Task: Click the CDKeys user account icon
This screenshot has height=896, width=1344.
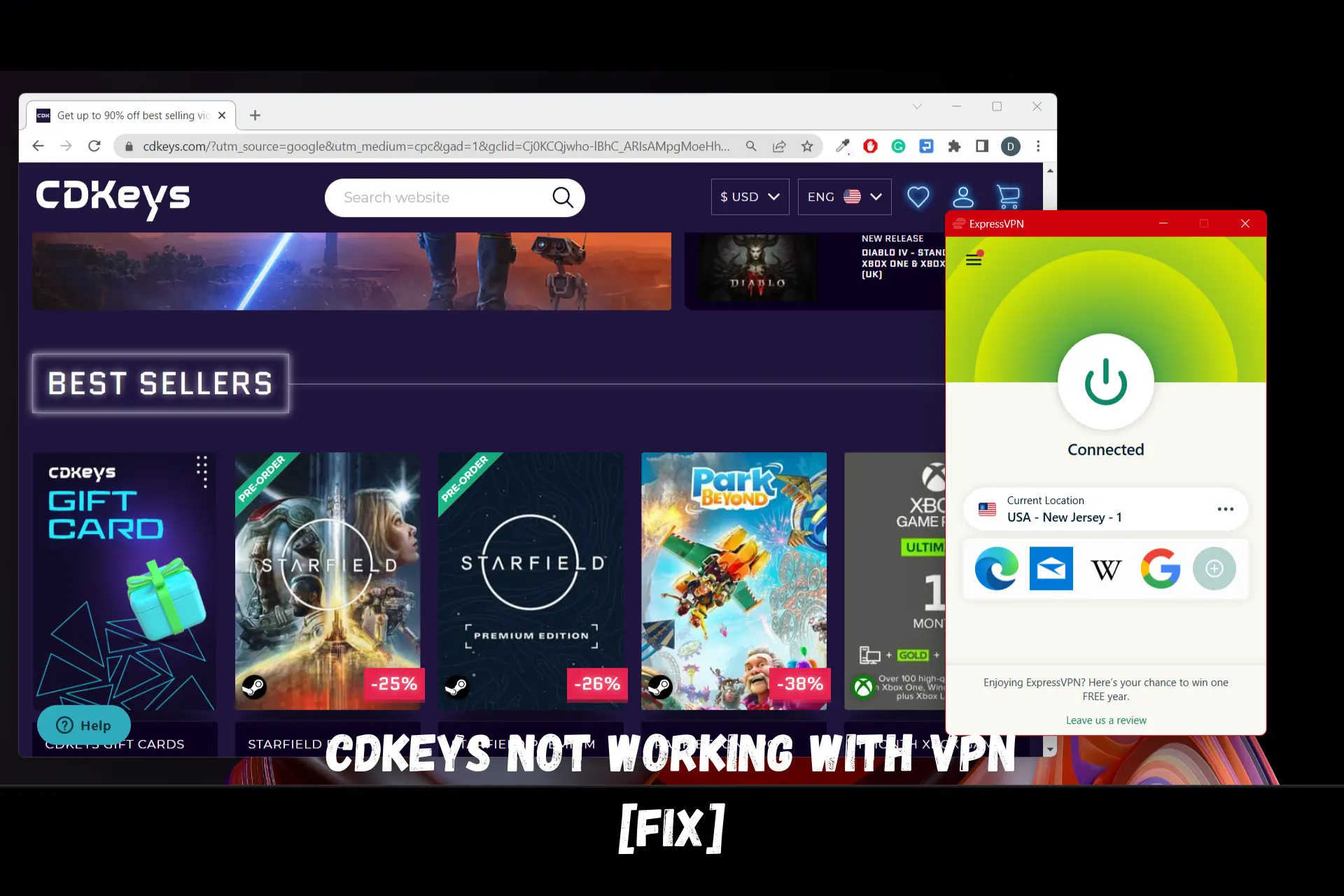Action: pos(962,197)
